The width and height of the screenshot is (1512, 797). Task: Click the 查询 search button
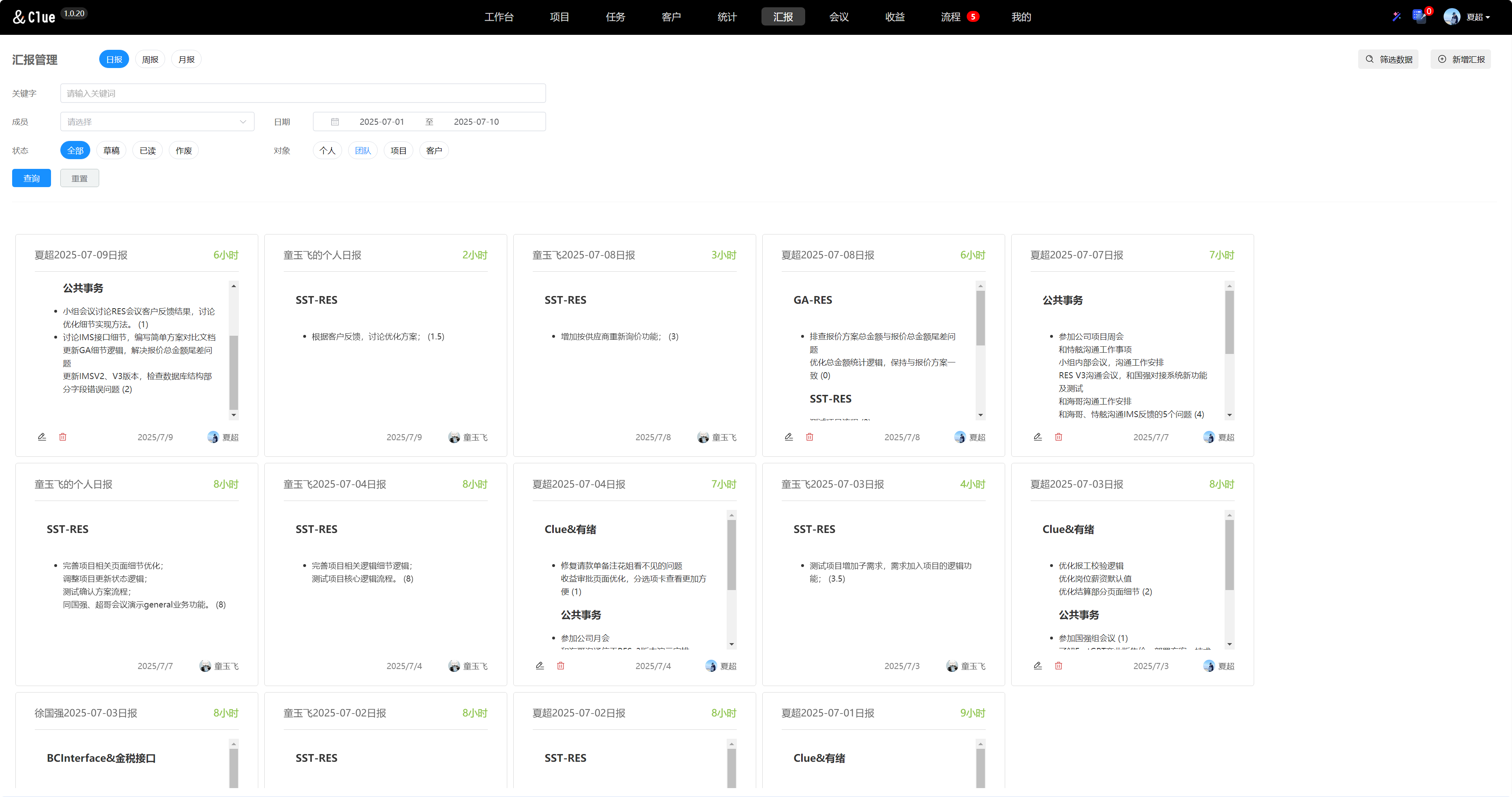31,178
